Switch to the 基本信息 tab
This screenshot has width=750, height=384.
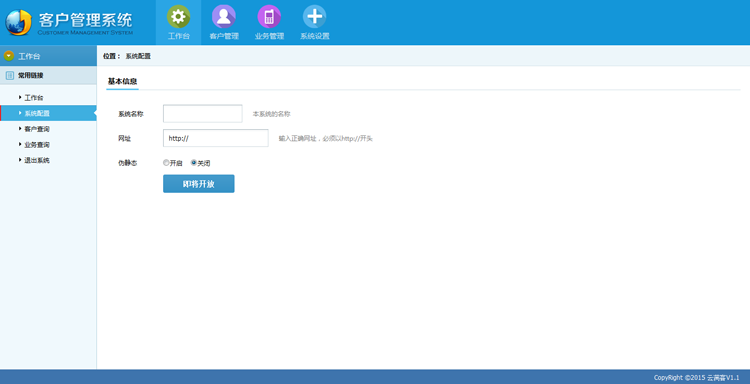[x=122, y=82]
